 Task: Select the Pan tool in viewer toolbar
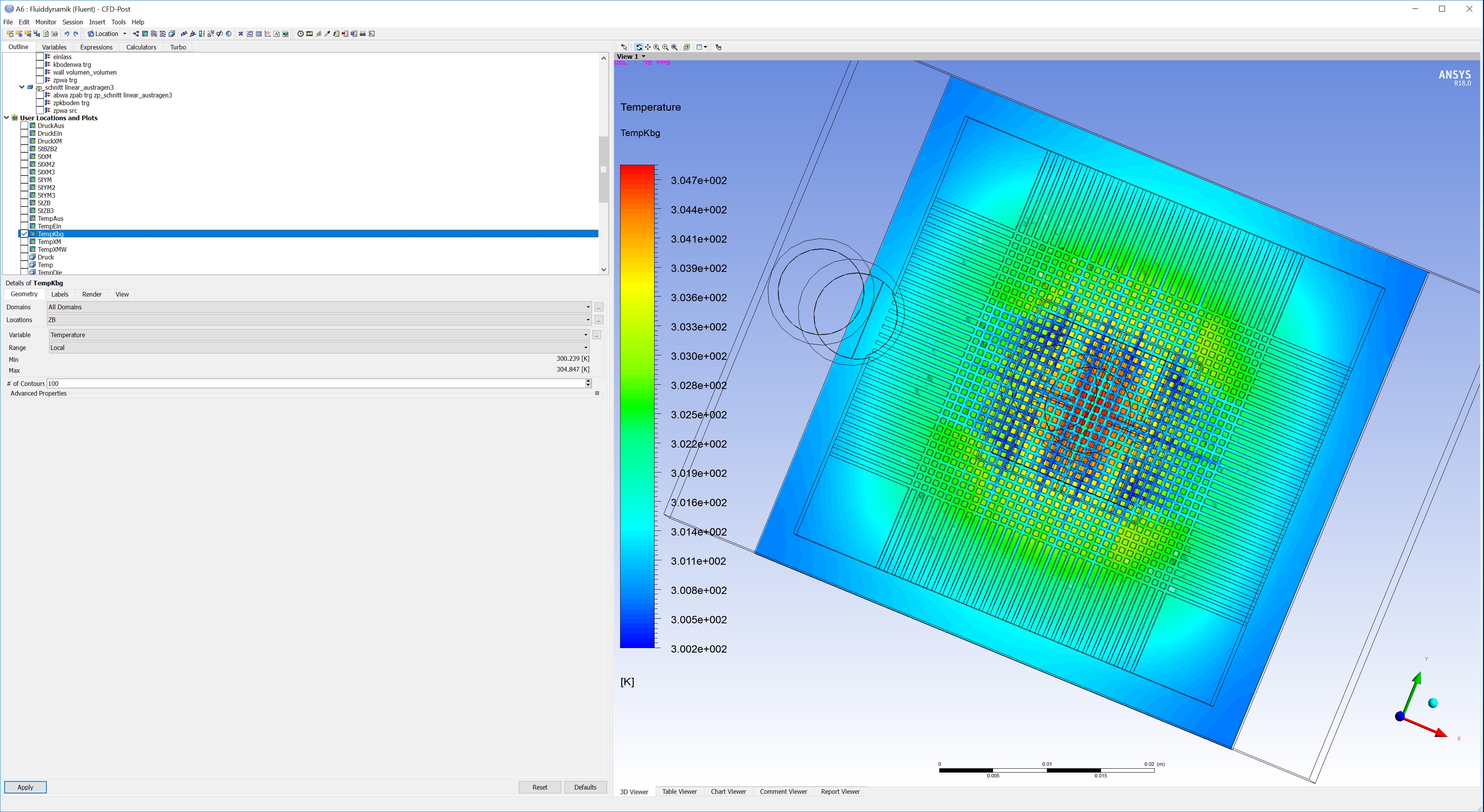tap(648, 47)
